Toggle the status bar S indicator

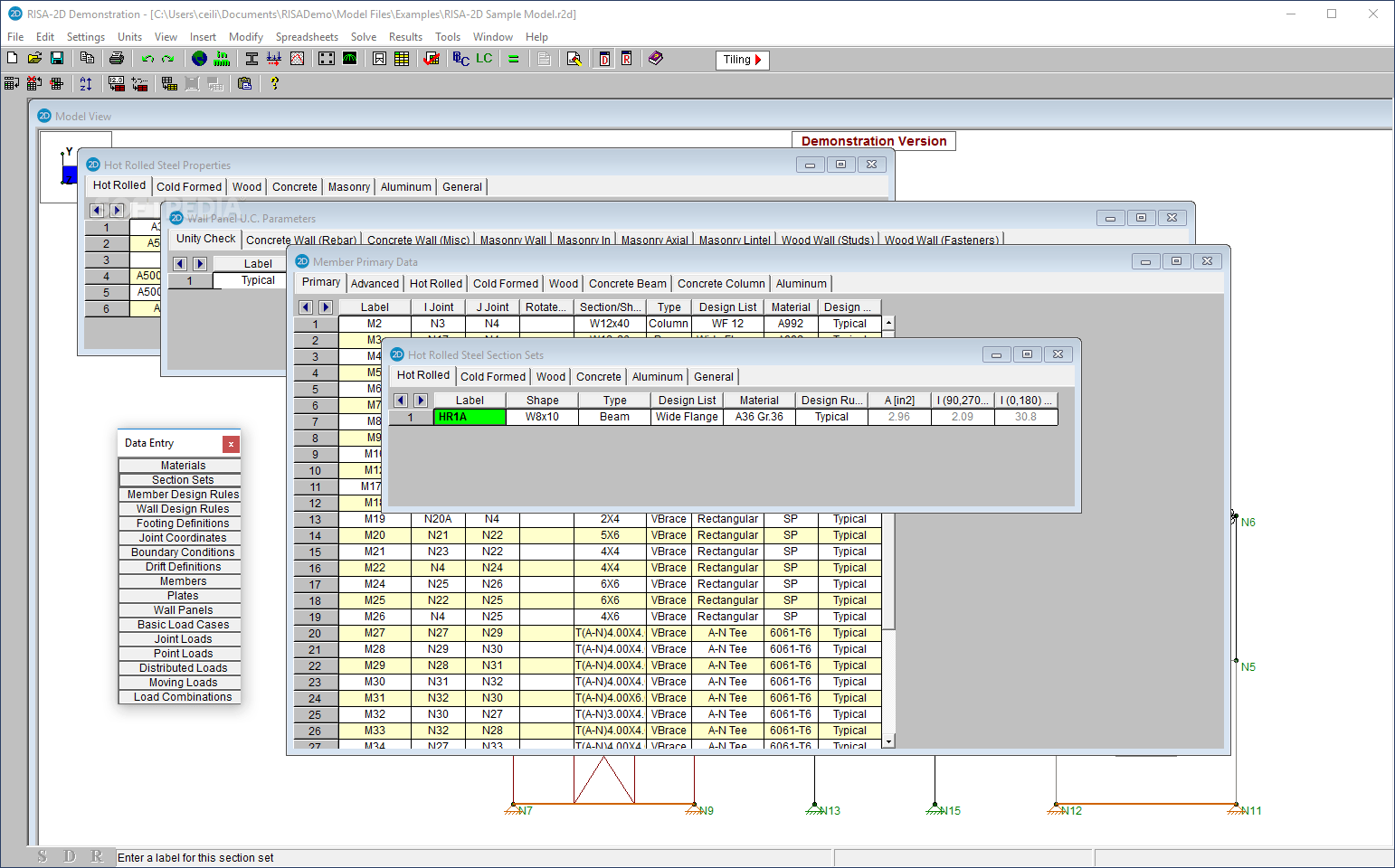(x=43, y=856)
